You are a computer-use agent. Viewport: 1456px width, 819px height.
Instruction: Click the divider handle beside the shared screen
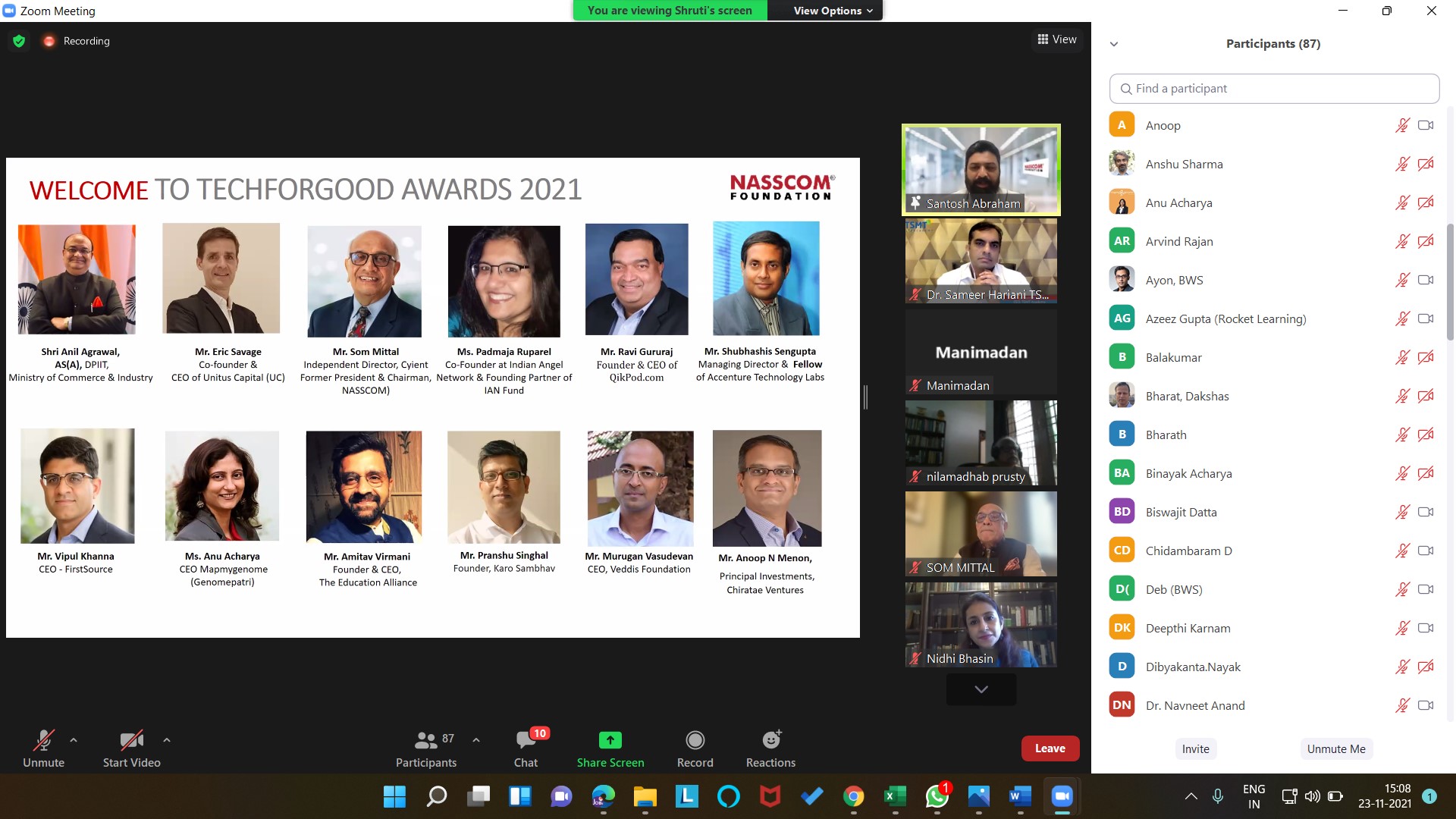[x=865, y=397]
